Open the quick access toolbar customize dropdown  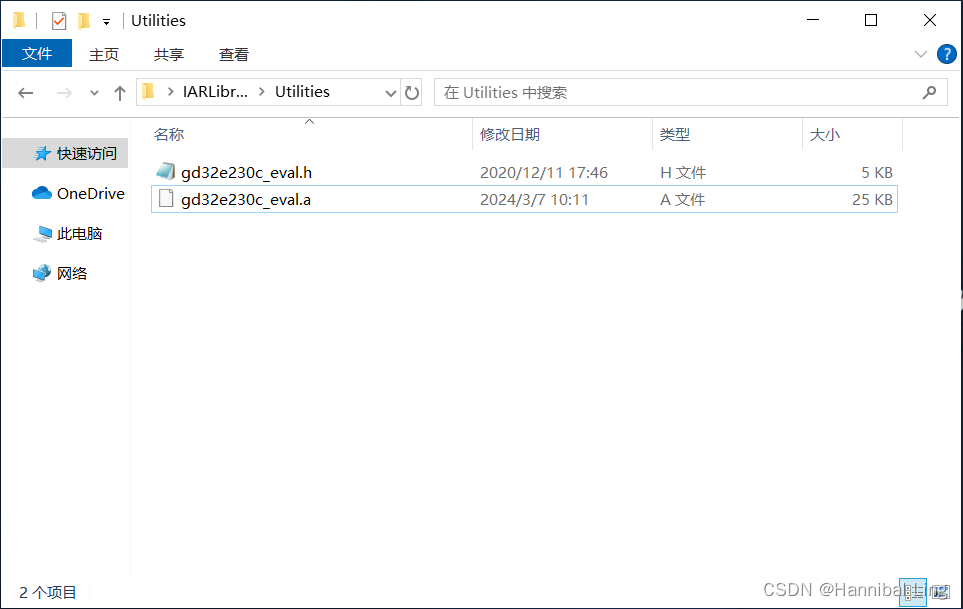(x=105, y=20)
